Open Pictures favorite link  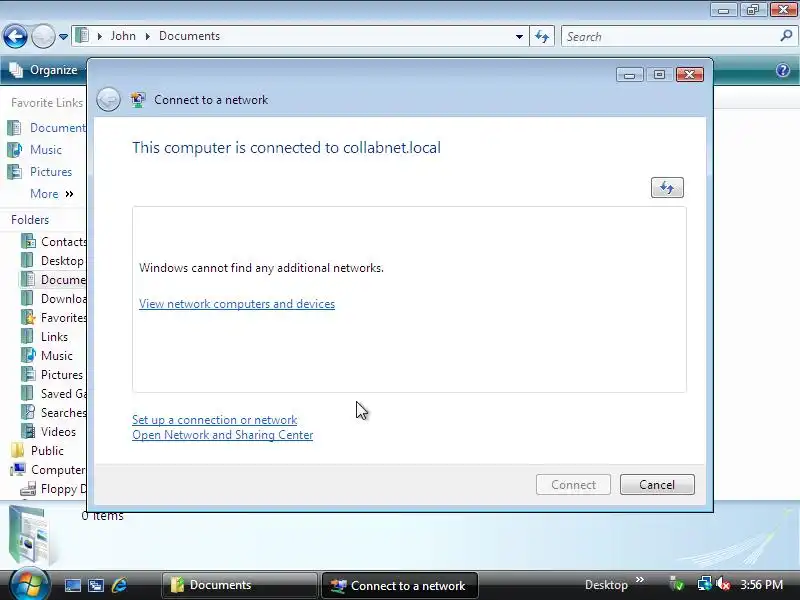coord(40,171)
